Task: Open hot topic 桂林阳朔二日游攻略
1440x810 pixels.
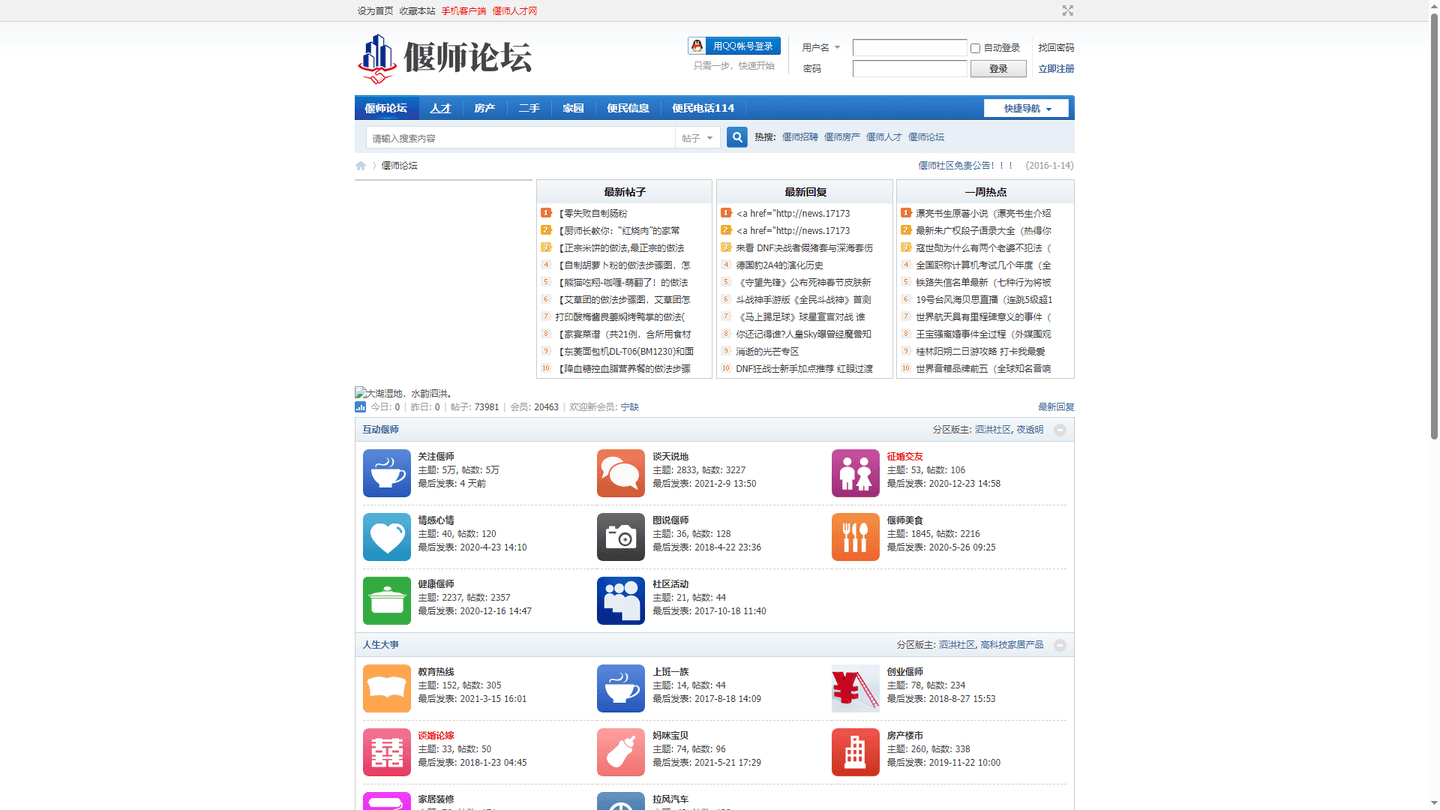Action: pyautogui.click(x=980, y=352)
